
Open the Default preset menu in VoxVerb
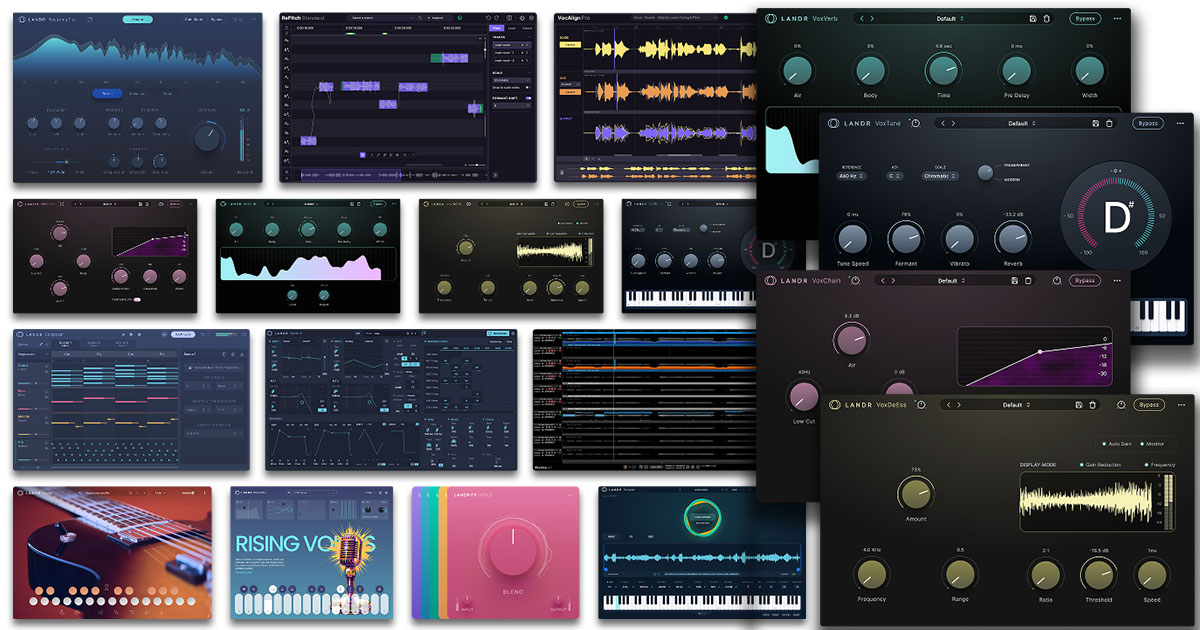[x=950, y=19]
